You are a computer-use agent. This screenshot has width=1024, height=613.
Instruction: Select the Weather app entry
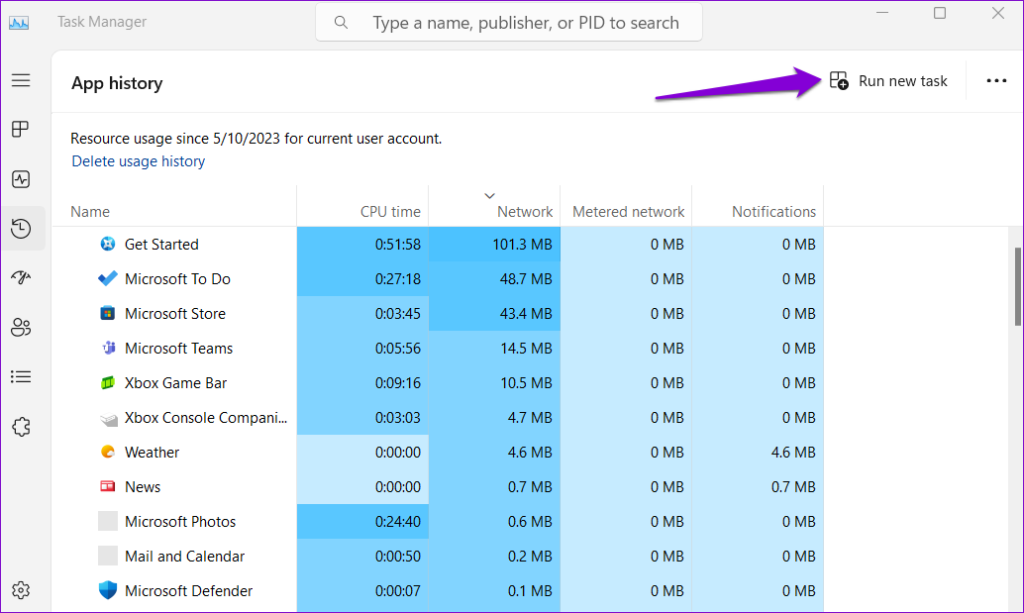coord(152,452)
